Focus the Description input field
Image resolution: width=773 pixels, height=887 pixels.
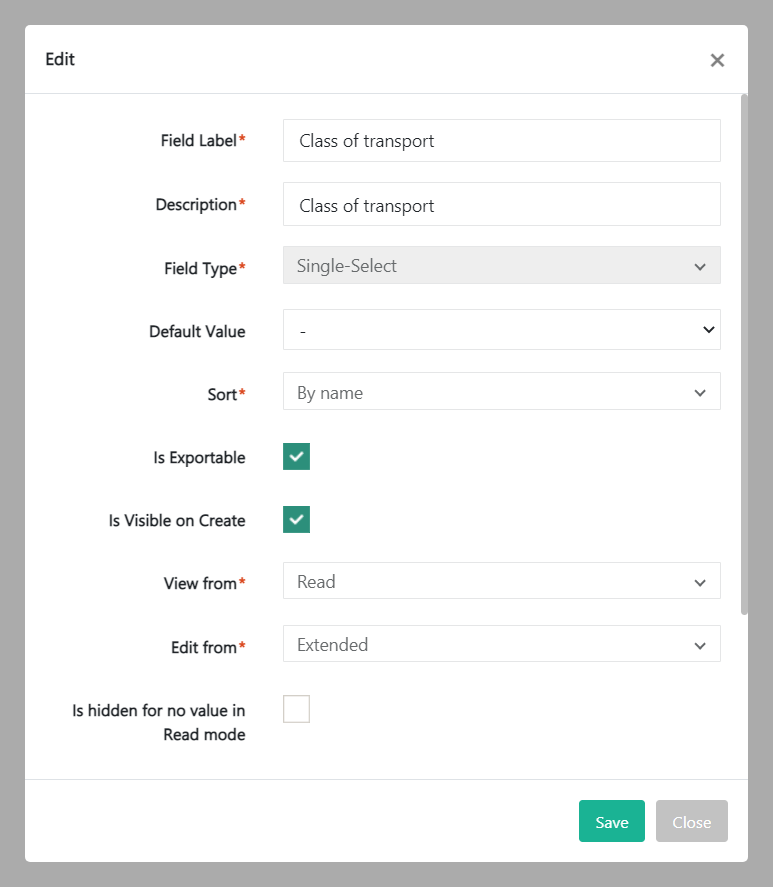[x=501, y=205]
